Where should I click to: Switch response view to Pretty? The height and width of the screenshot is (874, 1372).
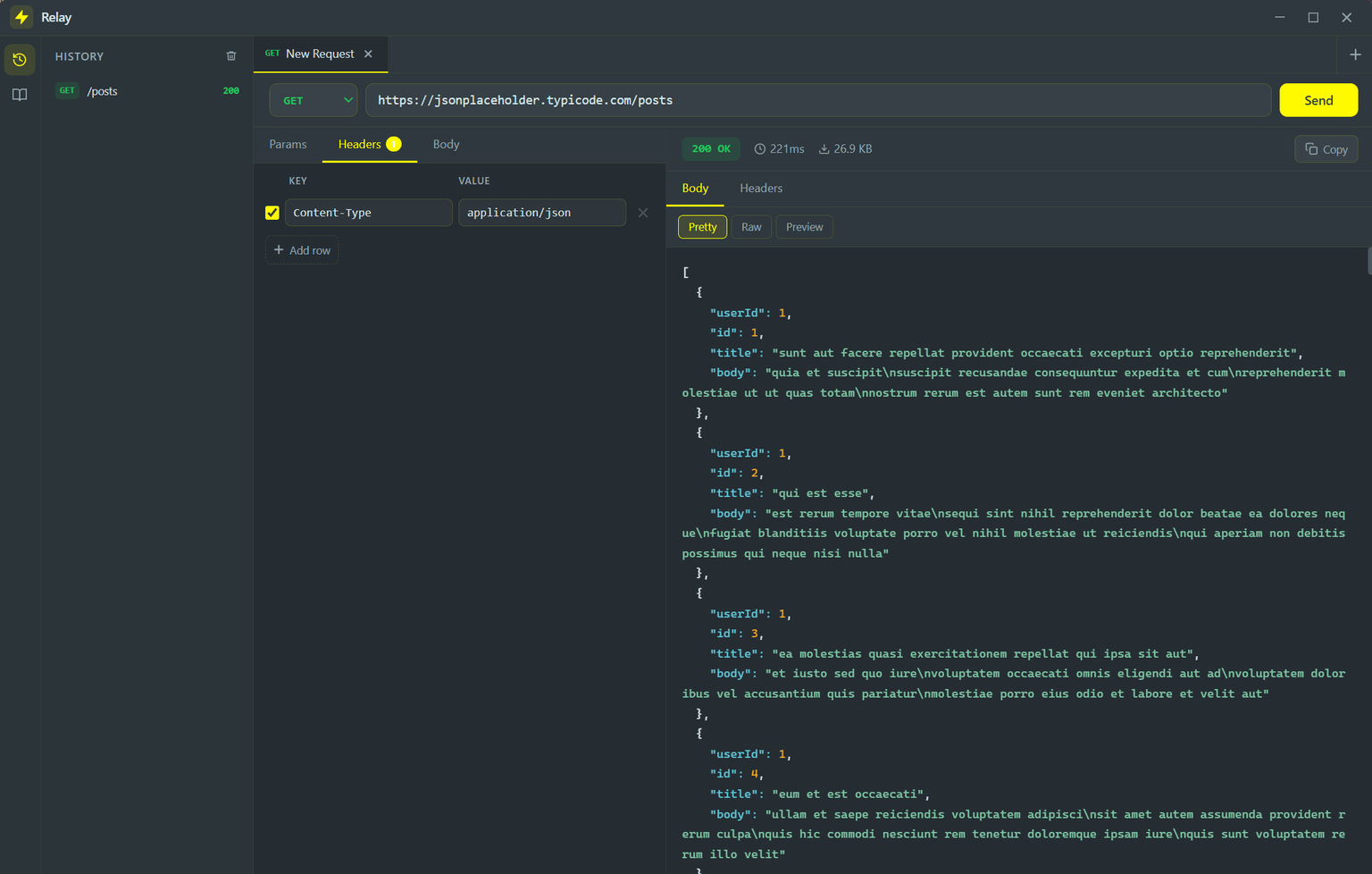[703, 227]
